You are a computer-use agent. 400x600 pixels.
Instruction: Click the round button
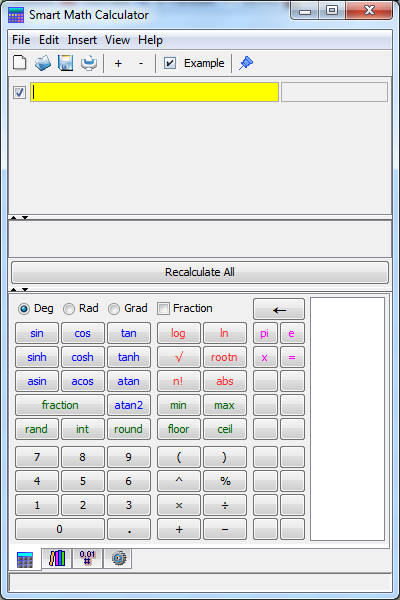129,429
